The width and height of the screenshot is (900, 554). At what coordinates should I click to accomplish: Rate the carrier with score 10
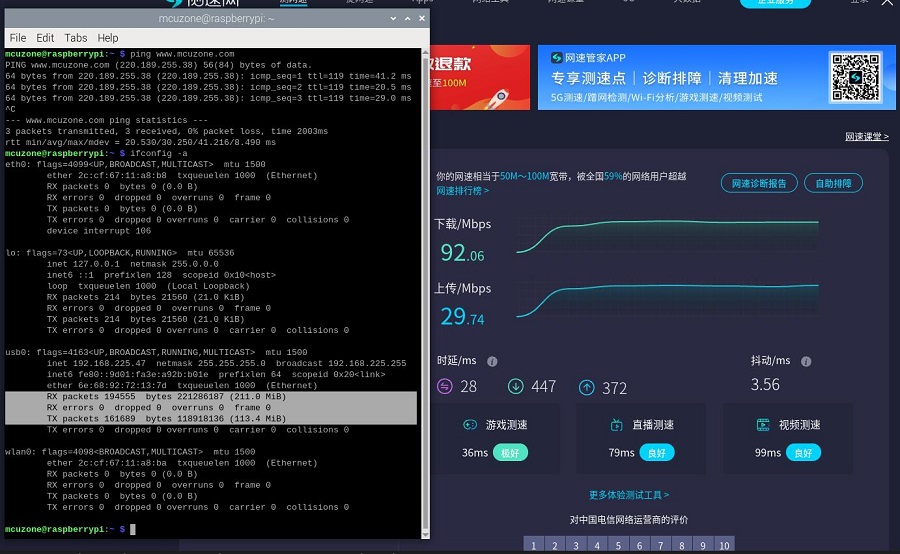coord(724,545)
